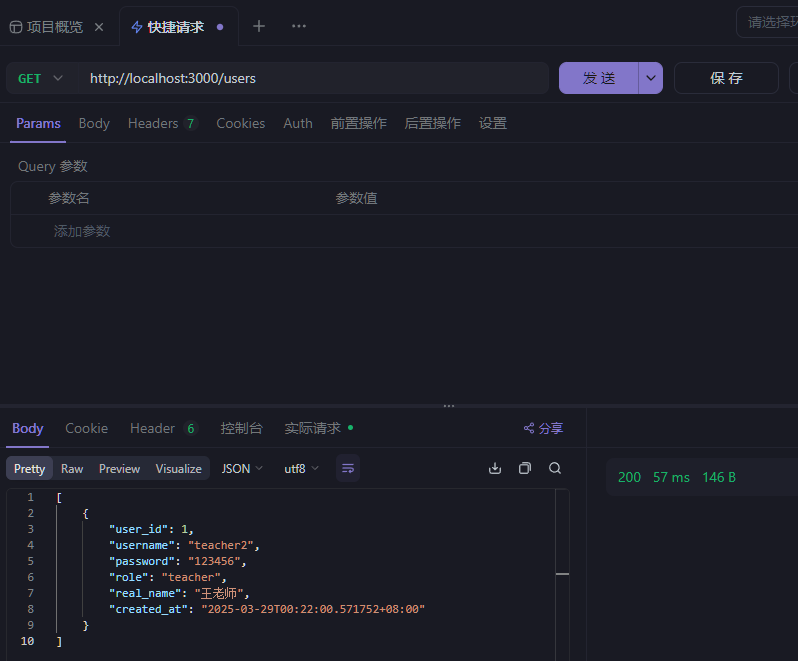Focus the URL field http://localhost:3000/users

[314, 78]
